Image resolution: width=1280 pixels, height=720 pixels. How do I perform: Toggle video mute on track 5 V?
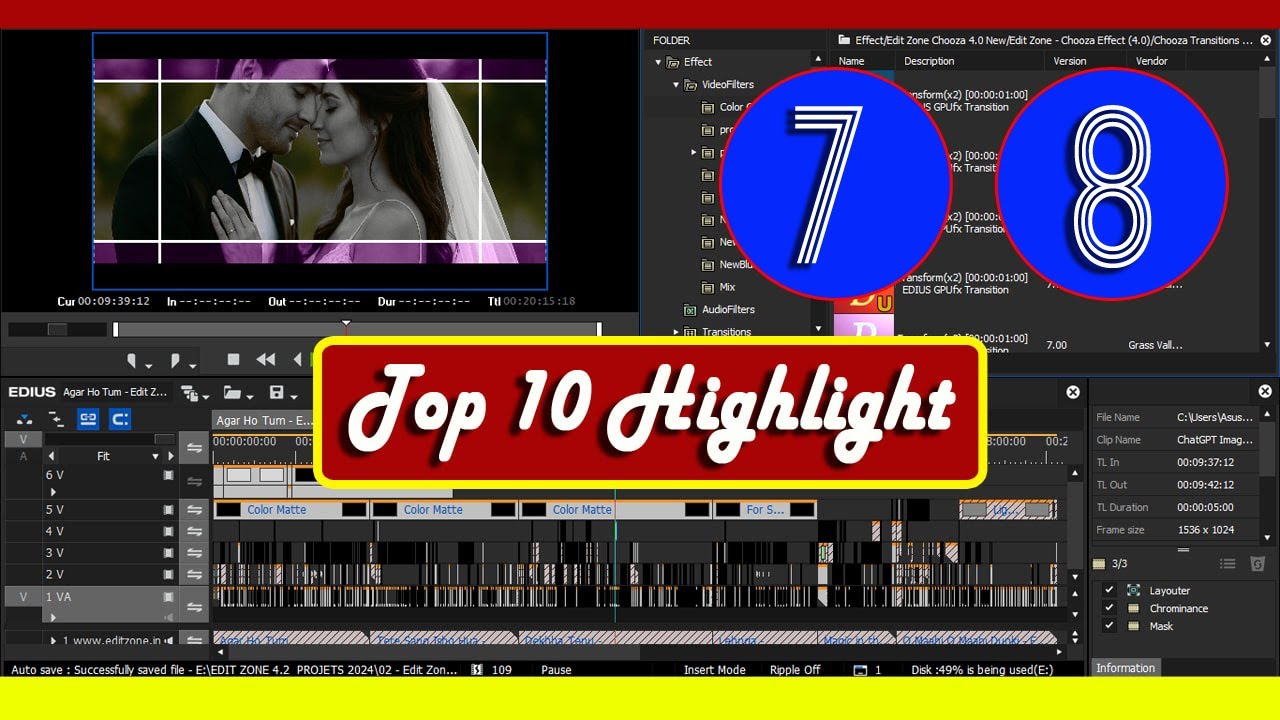168,510
